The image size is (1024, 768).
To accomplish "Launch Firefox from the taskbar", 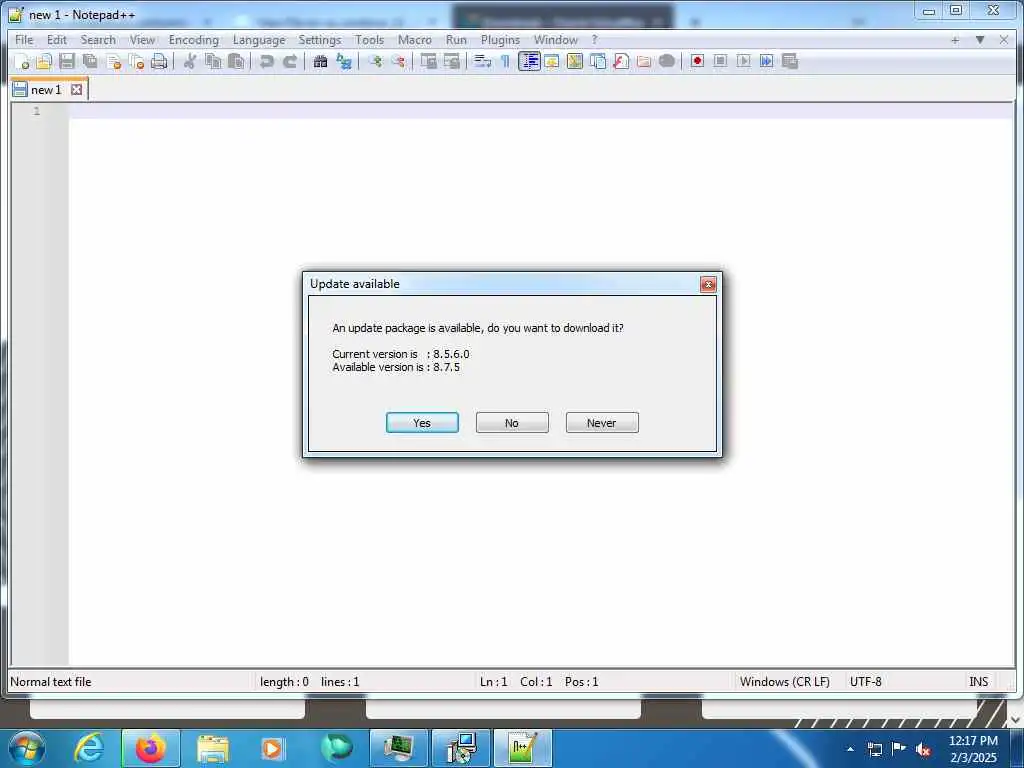I will [x=151, y=748].
